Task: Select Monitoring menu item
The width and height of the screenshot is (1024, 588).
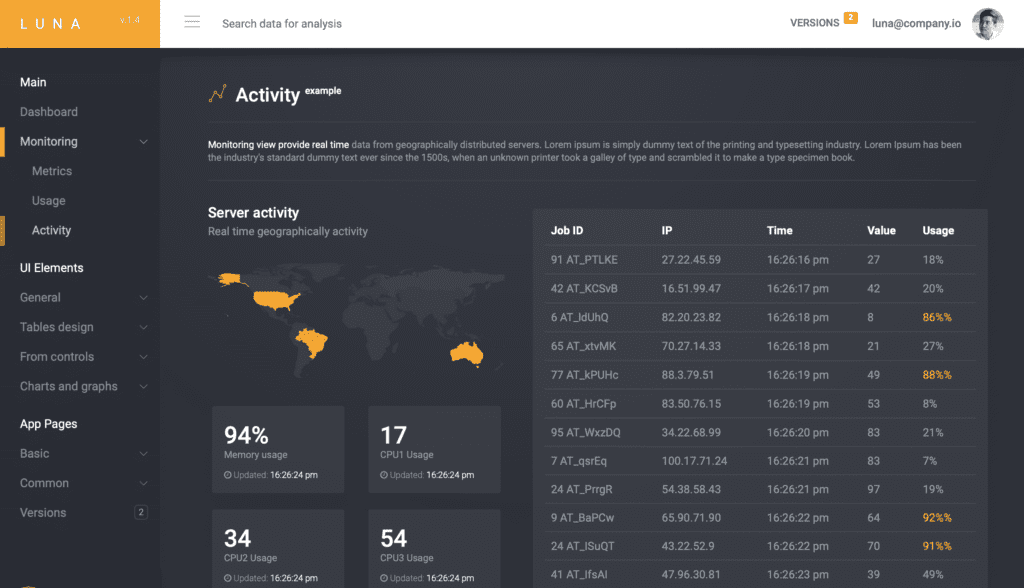Action: click(49, 141)
